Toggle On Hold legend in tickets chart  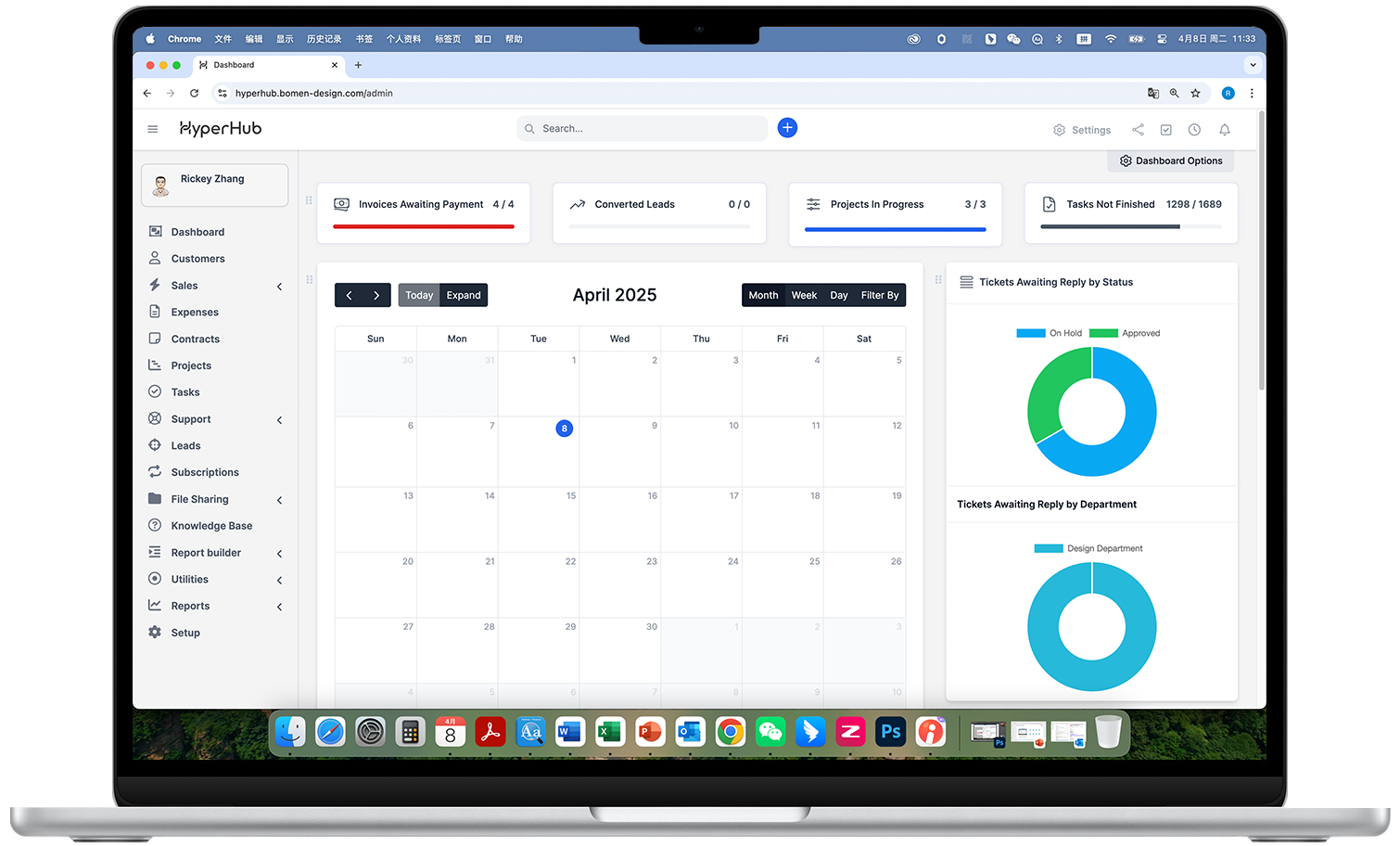[1049, 333]
